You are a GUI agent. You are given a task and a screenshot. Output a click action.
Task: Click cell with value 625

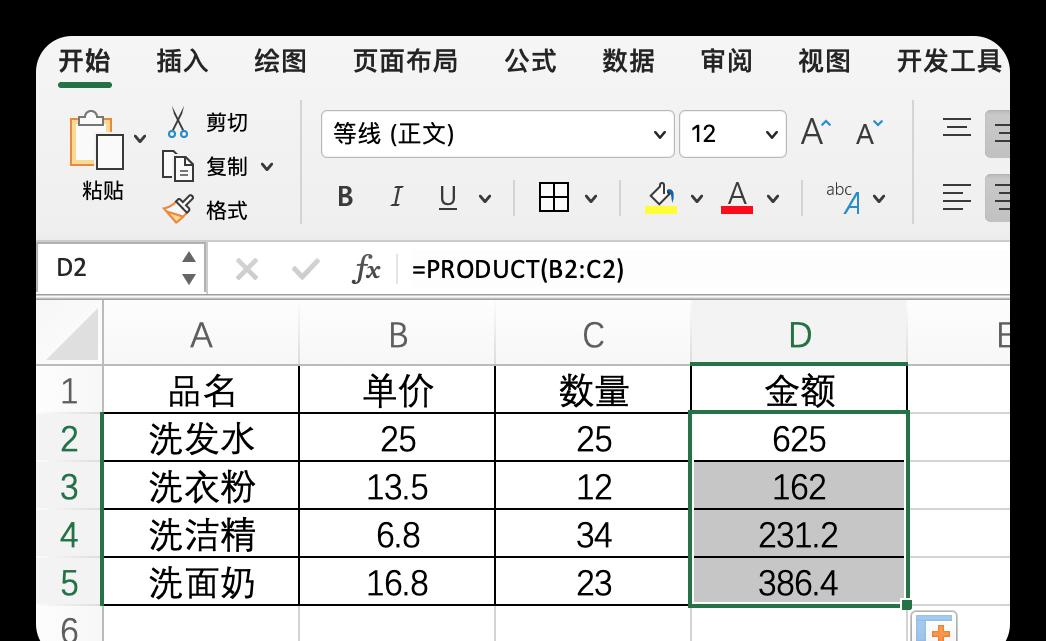click(x=799, y=438)
